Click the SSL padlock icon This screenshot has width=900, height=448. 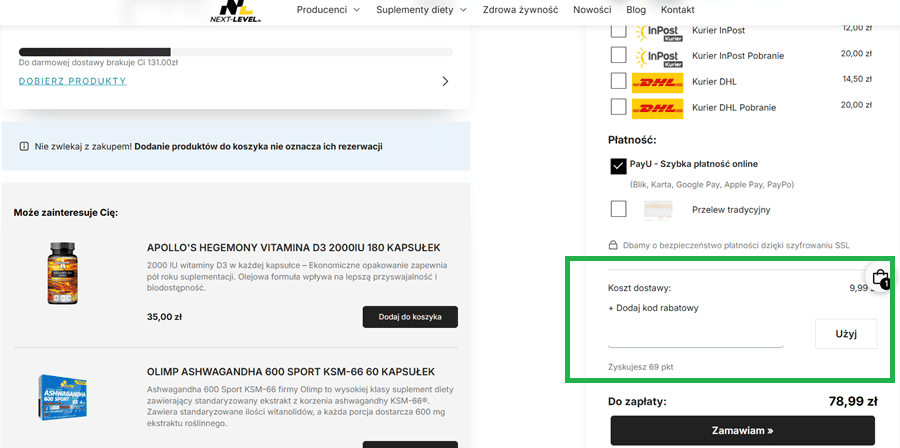612,246
